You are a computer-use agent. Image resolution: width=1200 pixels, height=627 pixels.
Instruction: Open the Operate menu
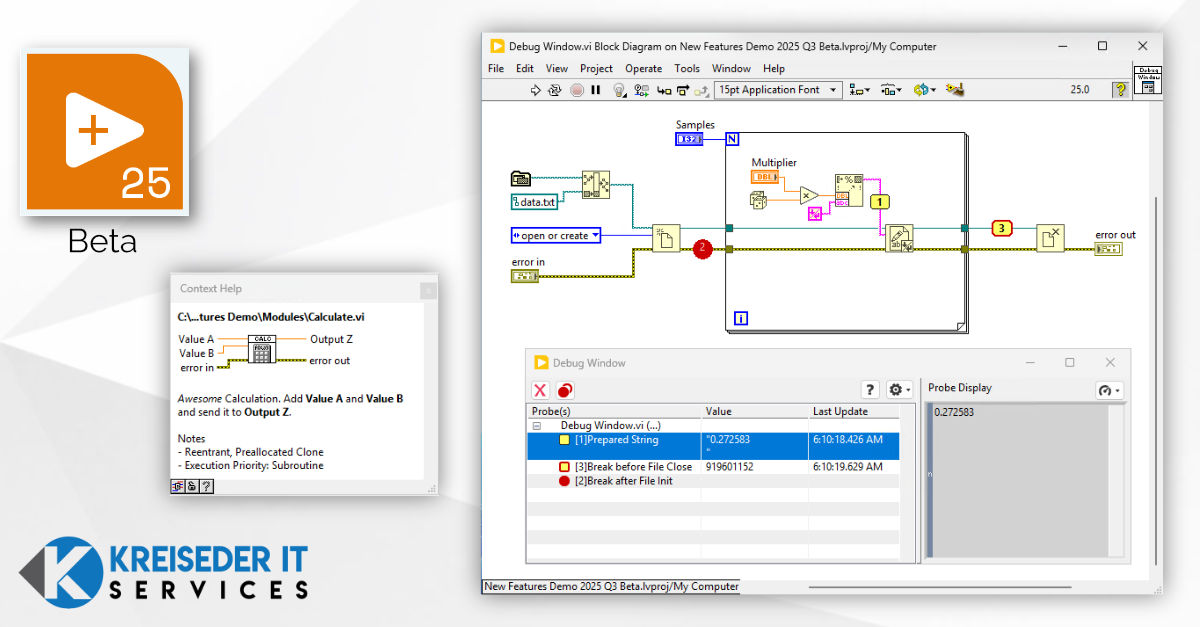click(644, 69)
